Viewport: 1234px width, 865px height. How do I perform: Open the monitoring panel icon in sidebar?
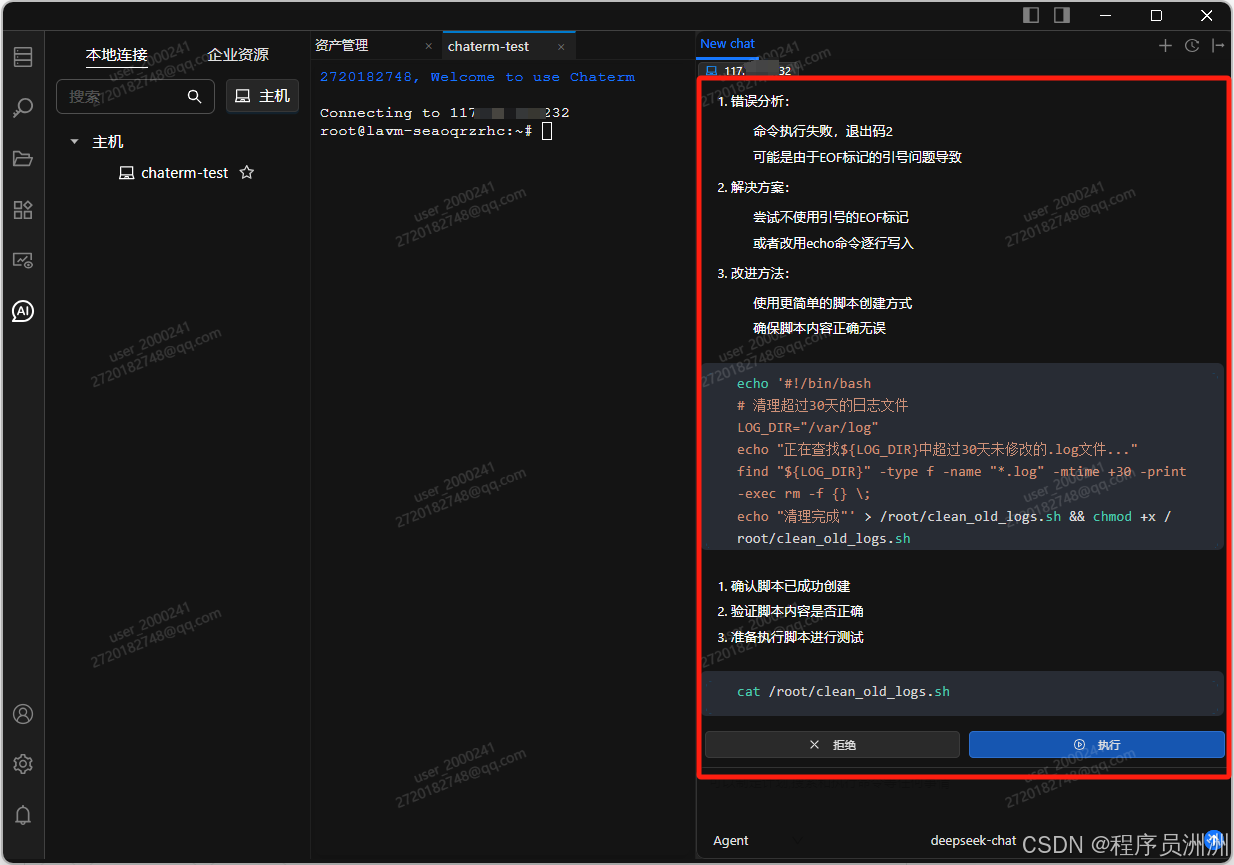23,260
